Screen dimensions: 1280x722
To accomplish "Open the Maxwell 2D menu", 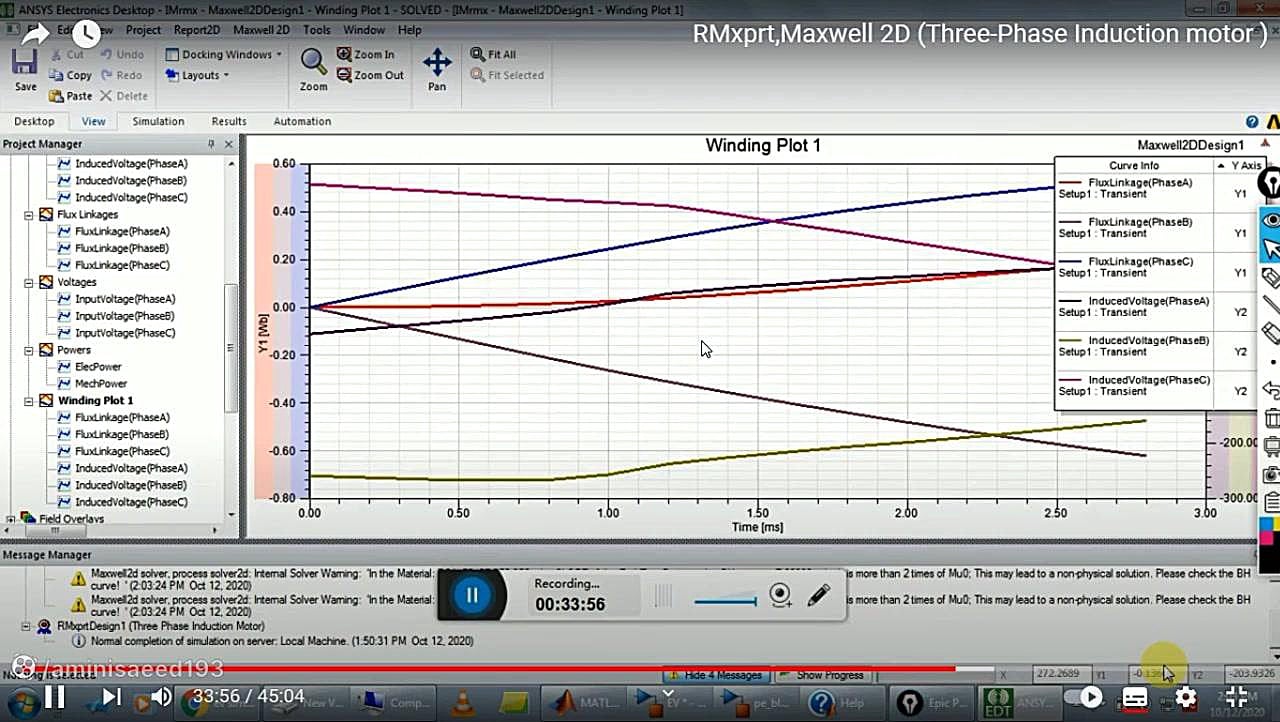I will (261, 30).
